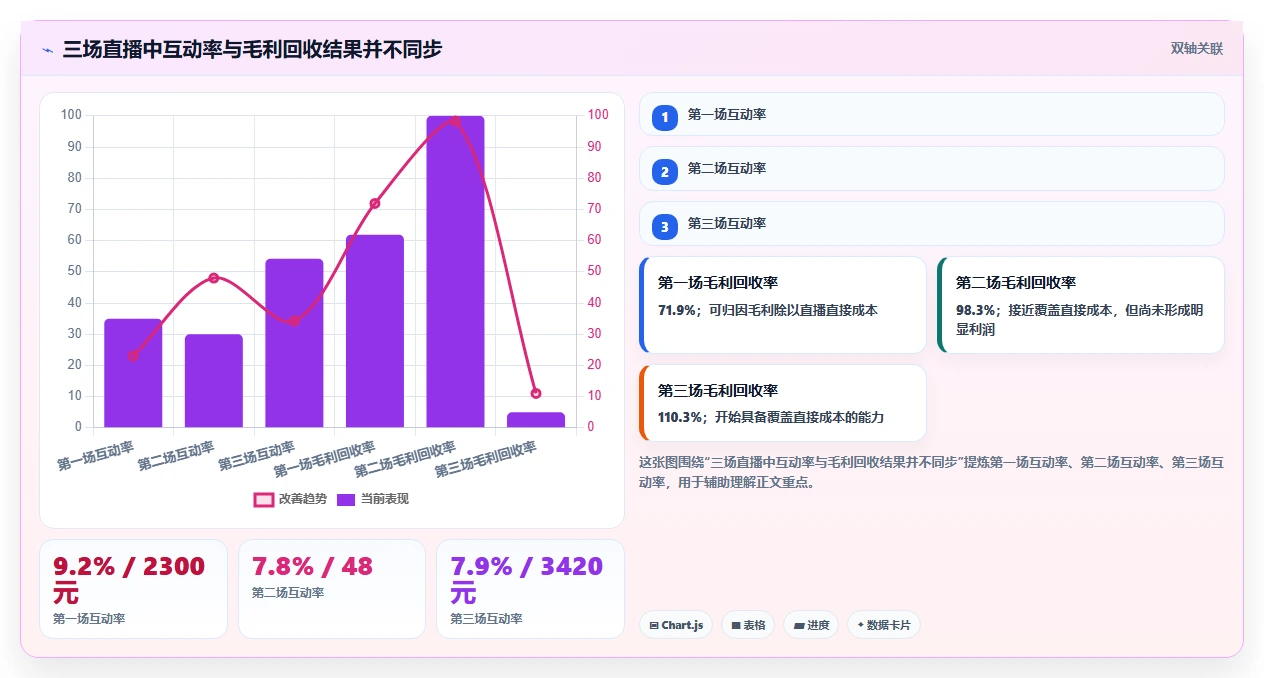1264x678 pixels.
Task: Select the 7.8% / 48 stat card
Action: point(332,588)
